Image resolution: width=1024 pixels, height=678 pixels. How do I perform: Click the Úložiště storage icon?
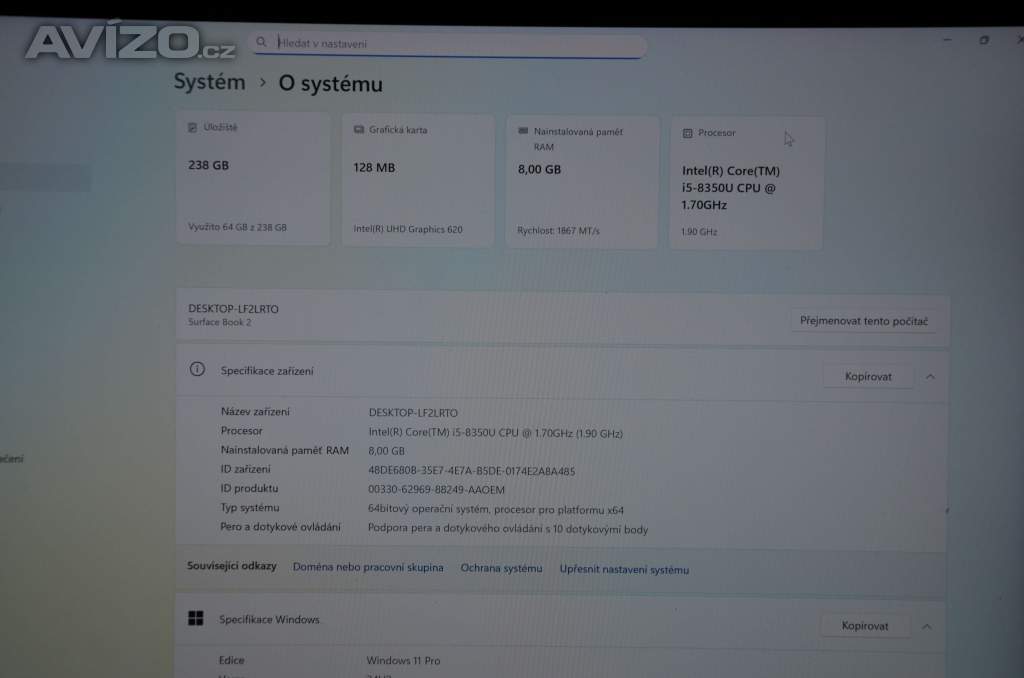(x=193, y=128)
